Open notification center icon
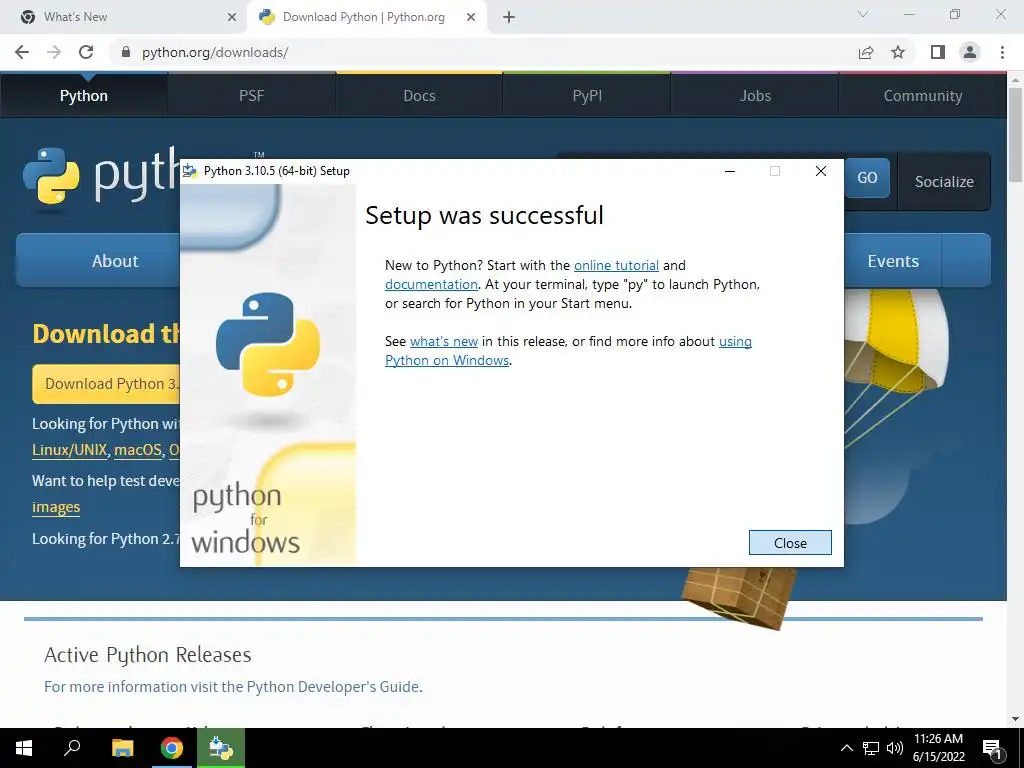Screen dimensions: 1024x768 (993, 748)
